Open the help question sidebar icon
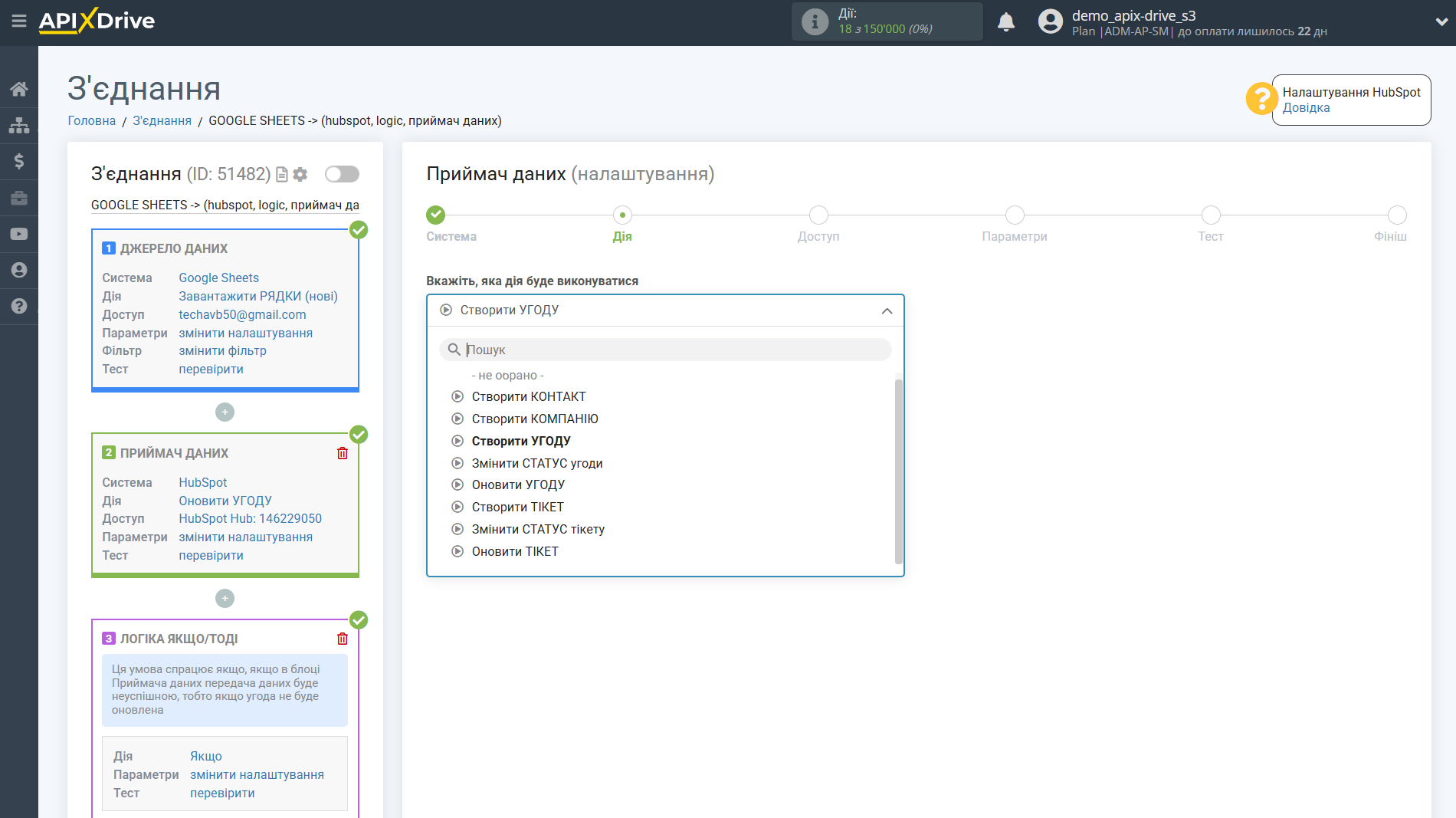The width and height of the screenshot is (1456, 818). 19,306
